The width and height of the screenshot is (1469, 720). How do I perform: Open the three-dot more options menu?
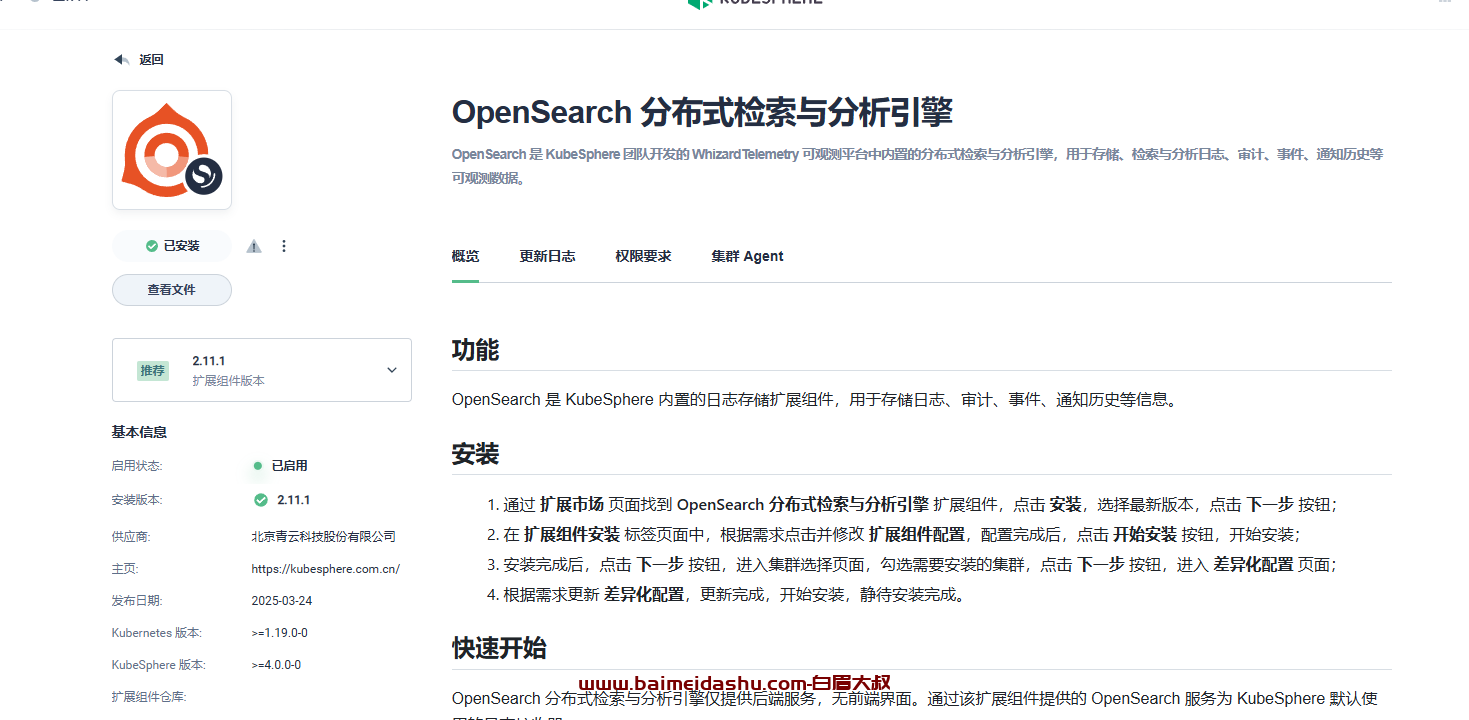[x=284, y=246]
